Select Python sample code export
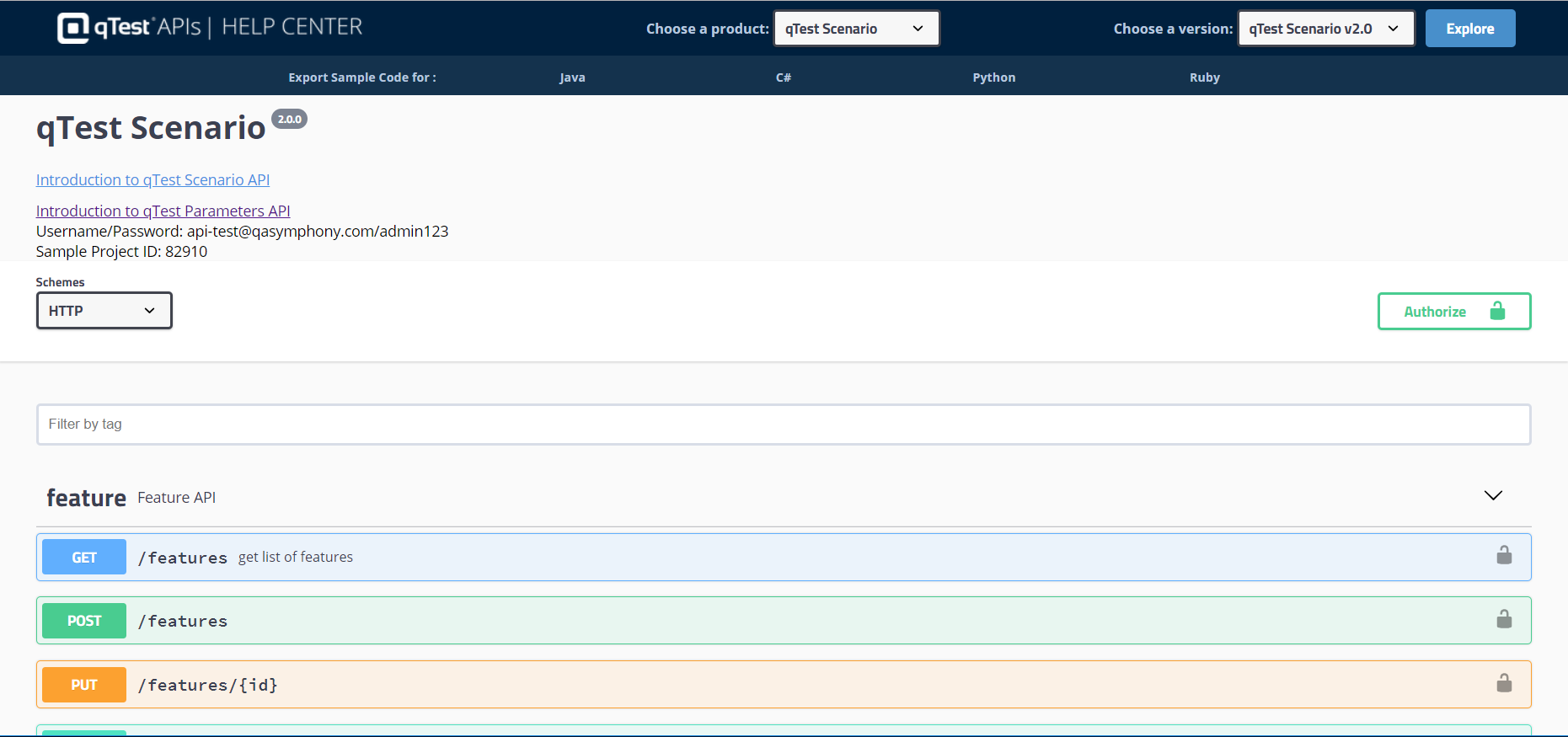Image resolution: width=1568 pixels, height=737 pixels. tap(994, 77)
